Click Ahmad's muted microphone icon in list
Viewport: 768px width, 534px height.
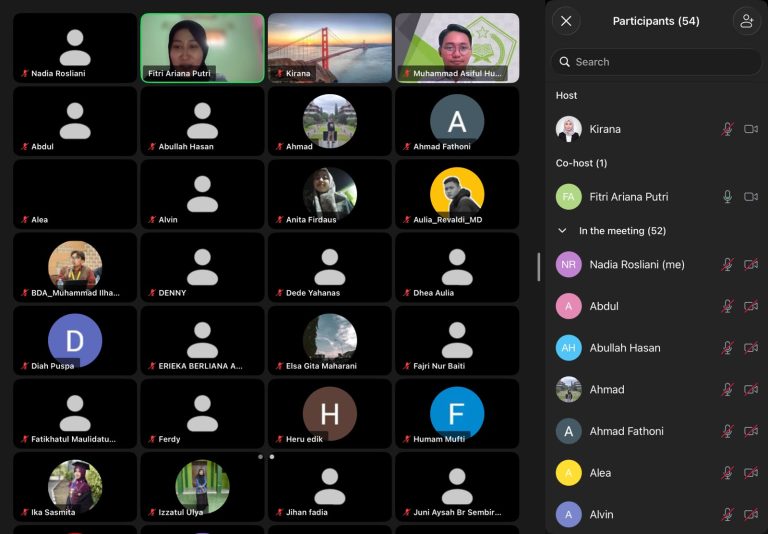tap(727, 389)
